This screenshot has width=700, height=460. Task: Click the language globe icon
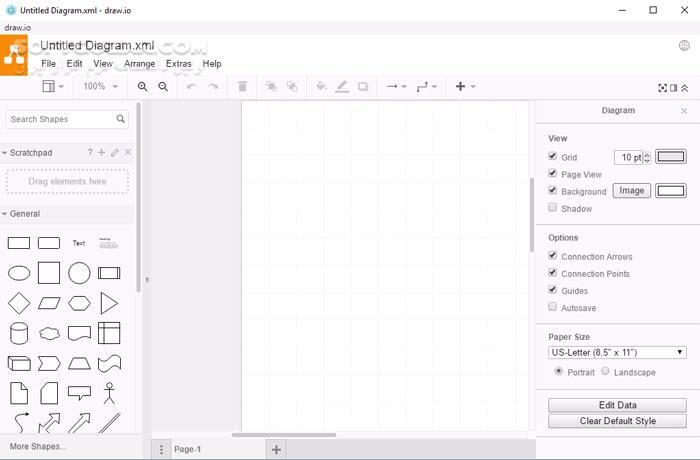click(x=684, y=46)
